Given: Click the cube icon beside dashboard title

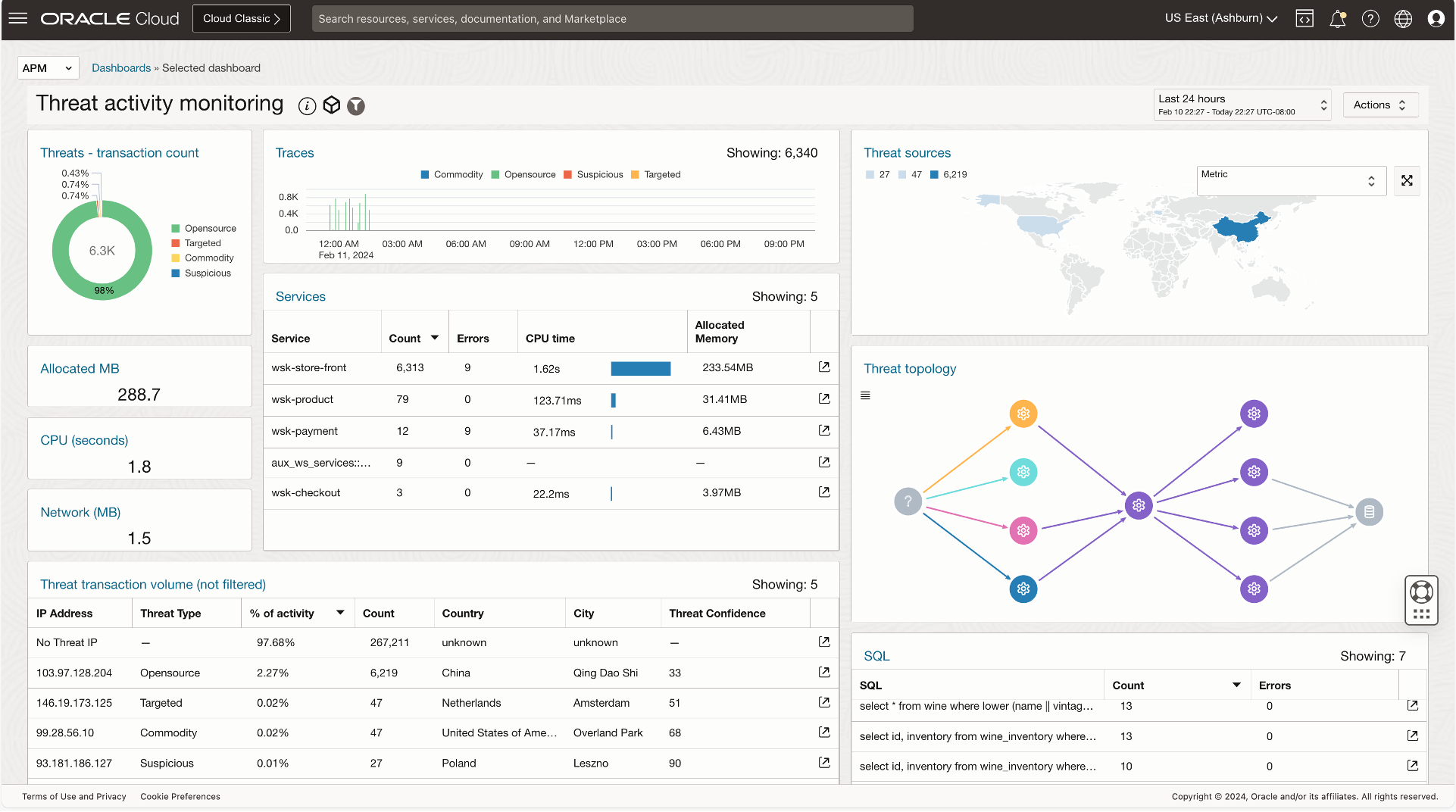Looking at the screenshot, I should (x=332, y=105).
